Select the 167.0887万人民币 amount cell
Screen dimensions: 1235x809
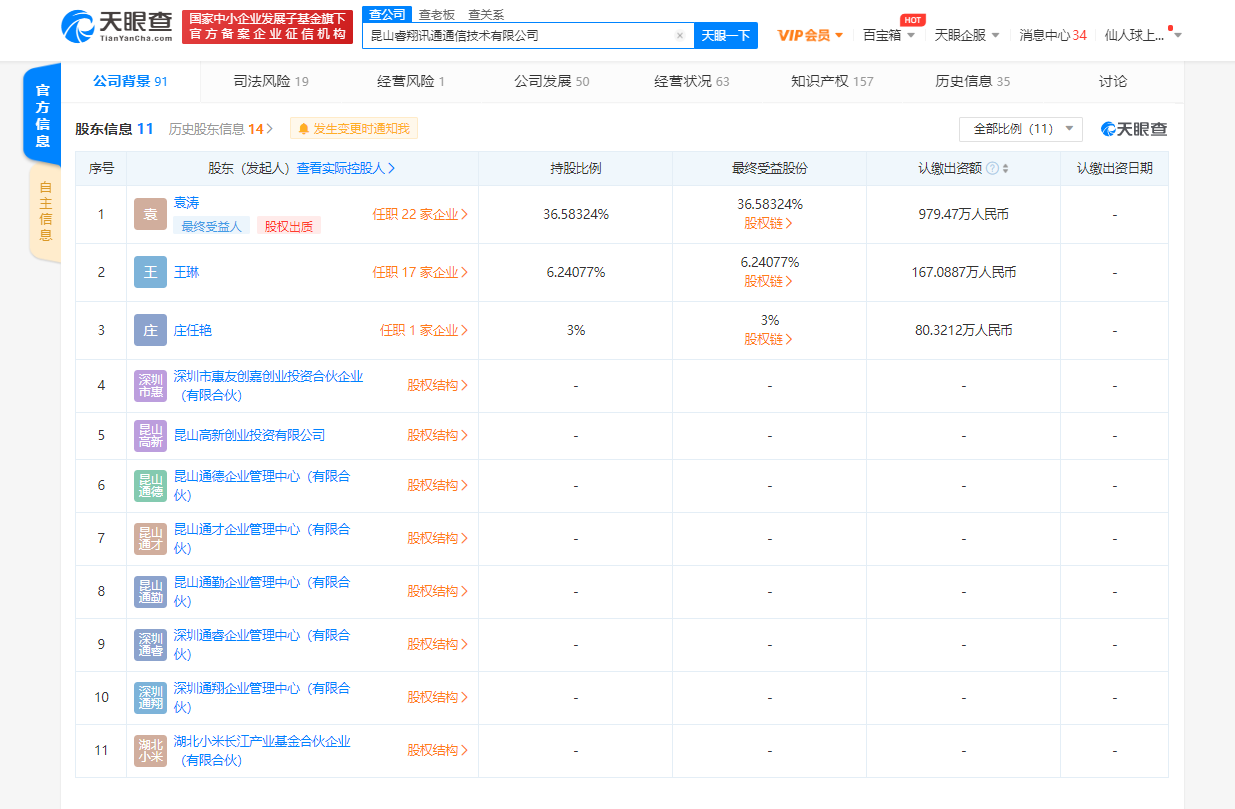[964, 272]
